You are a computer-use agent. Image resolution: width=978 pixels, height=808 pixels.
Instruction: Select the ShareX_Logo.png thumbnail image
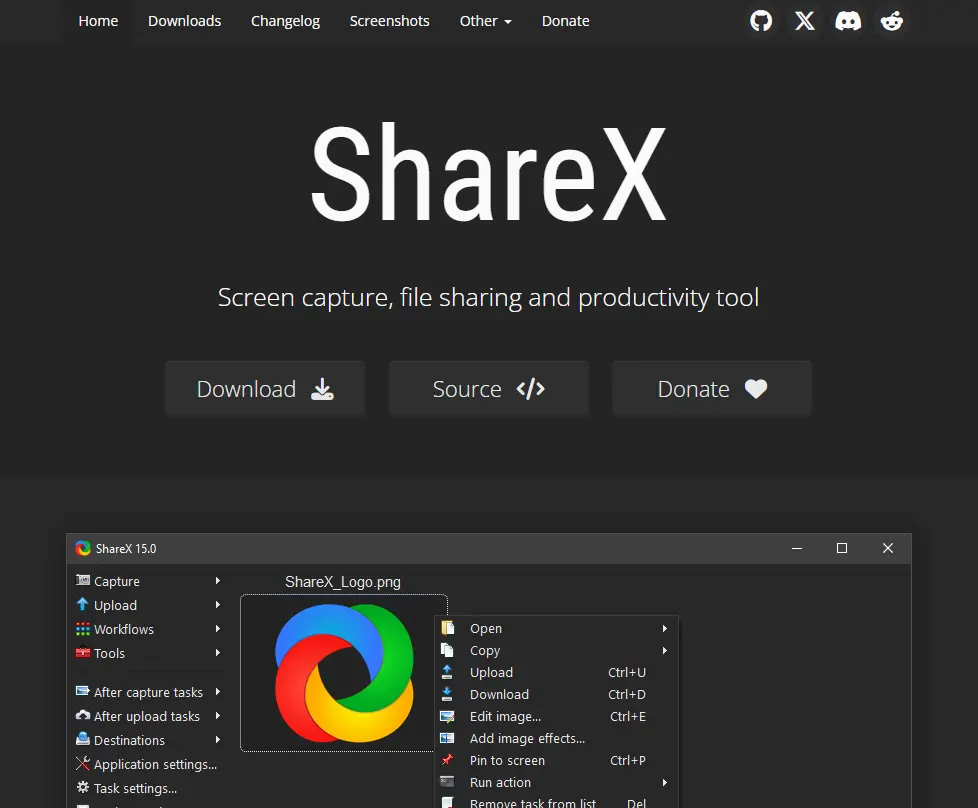[344, 673]
